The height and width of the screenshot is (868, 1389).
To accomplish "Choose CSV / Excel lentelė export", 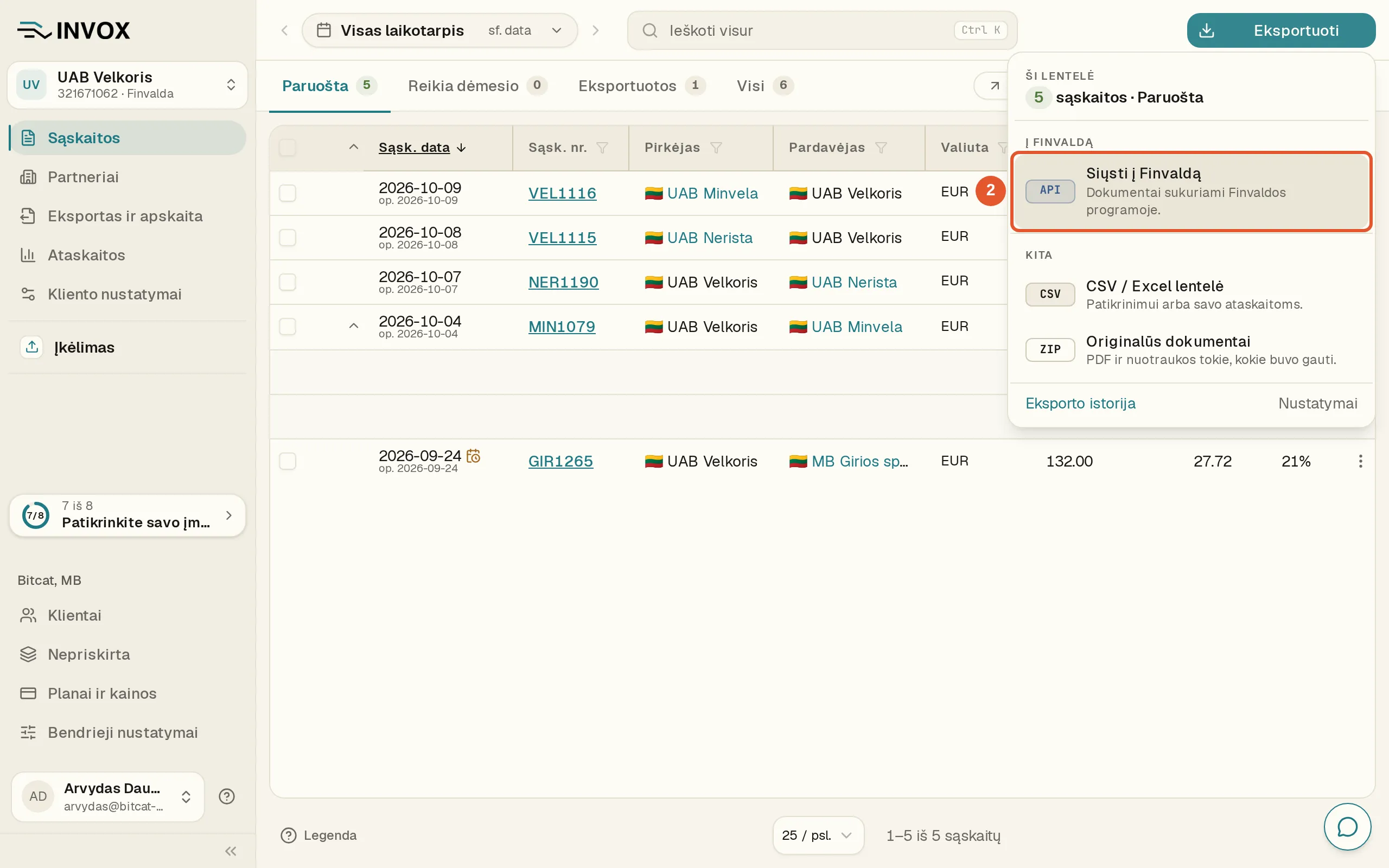I will (x=1191, y=295).
